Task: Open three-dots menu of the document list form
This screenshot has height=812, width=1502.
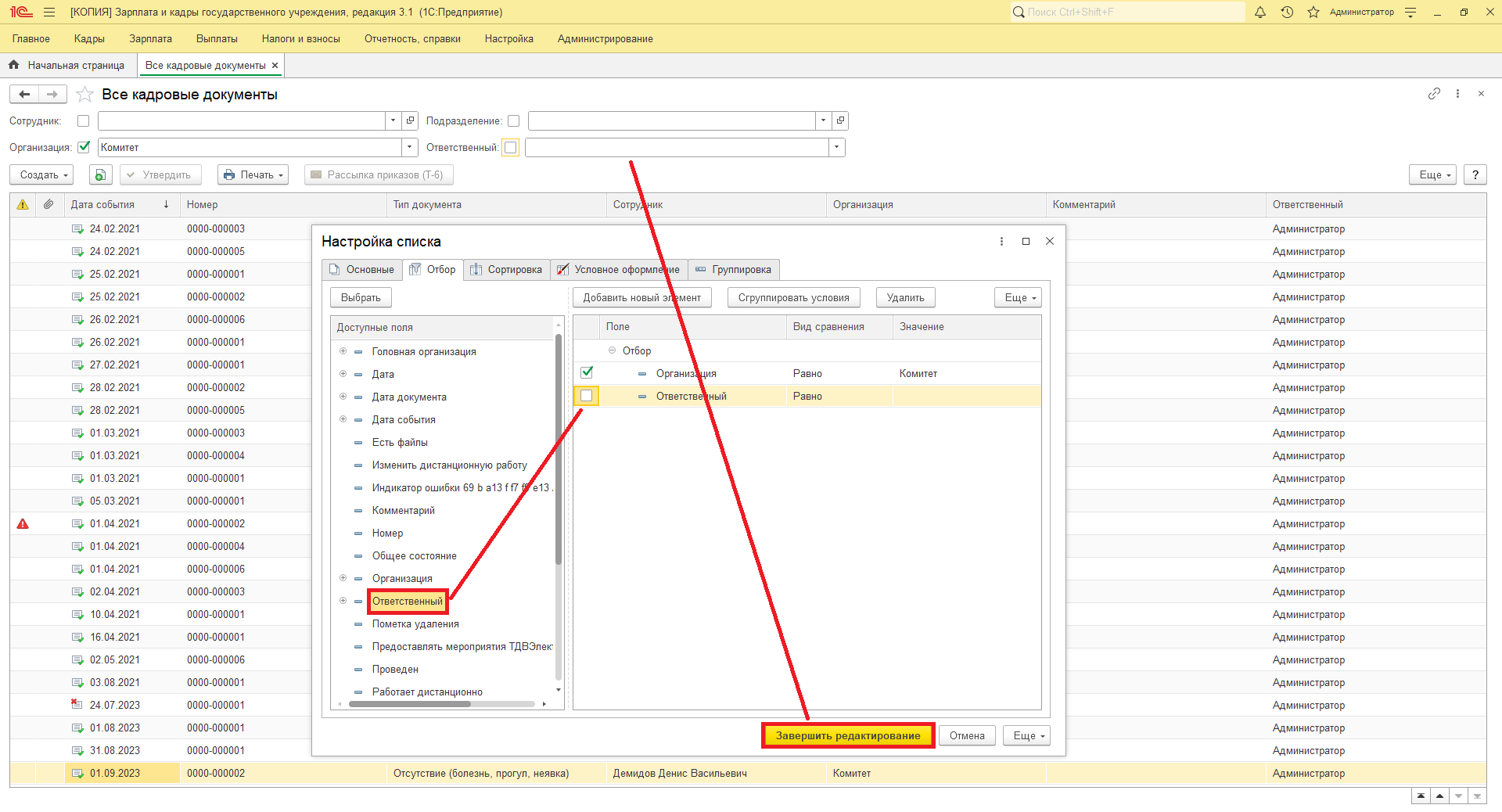Action: pyautogui.click(x=1457, y=94)
